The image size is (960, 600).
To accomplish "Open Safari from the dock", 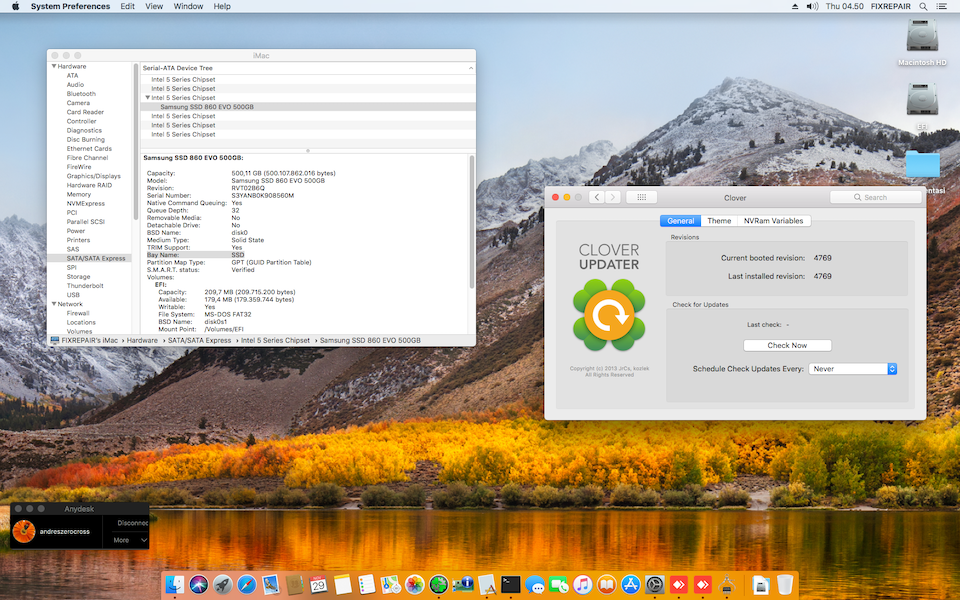I will coord(247,584).
